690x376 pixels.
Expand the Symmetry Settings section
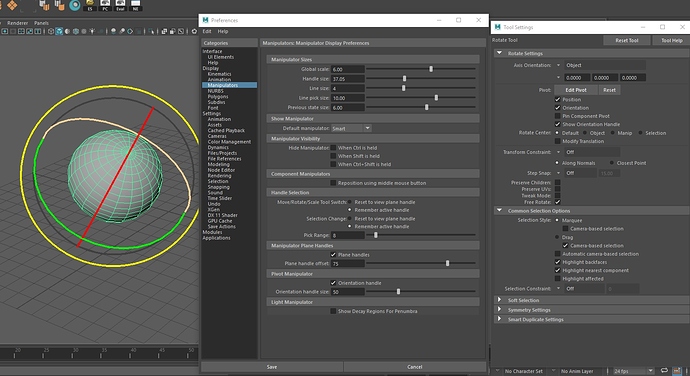499,310
